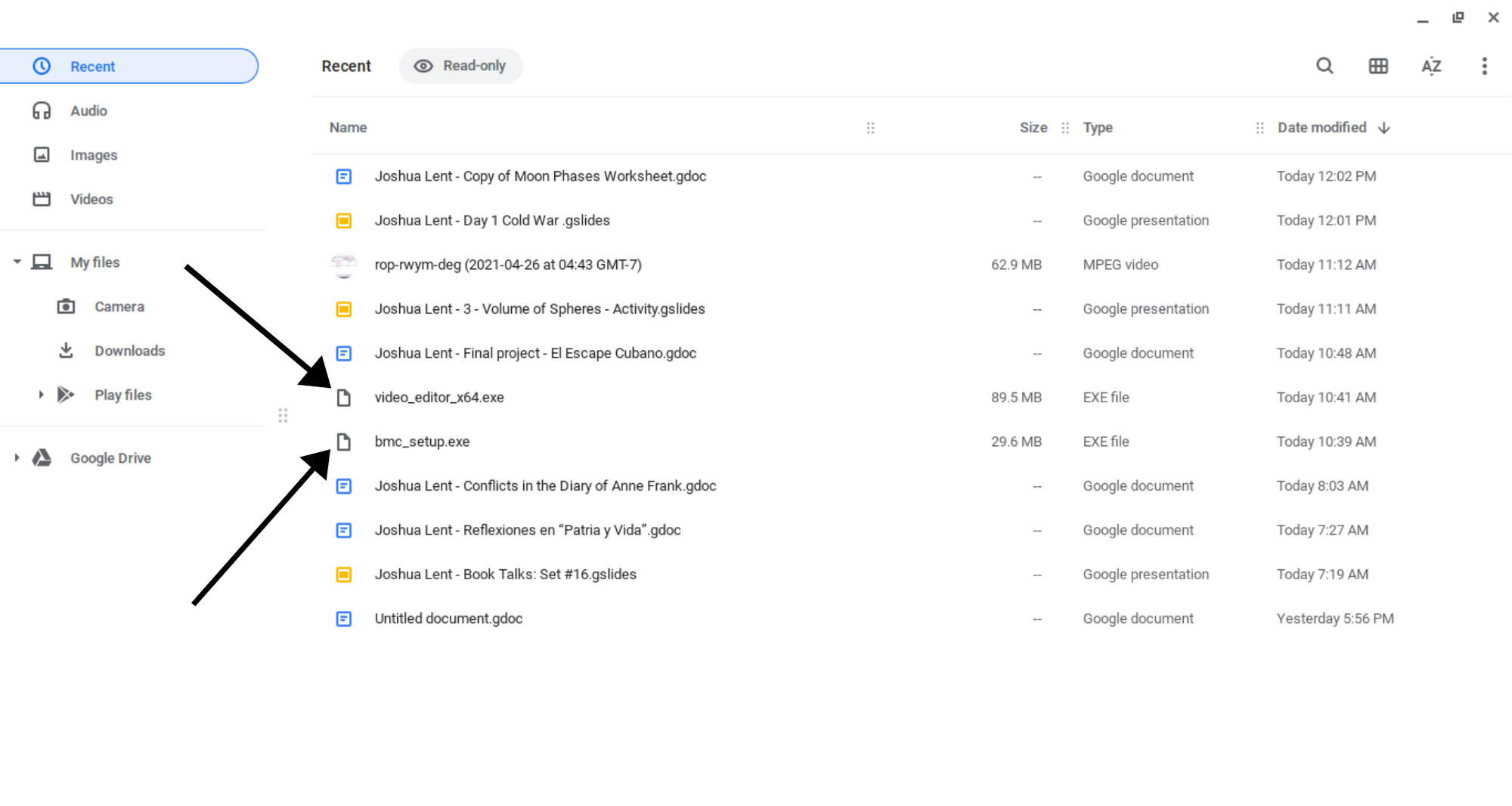Expand the Play files folder
The width and height of the screenshot is (1512, 806).
click(41, 395)
